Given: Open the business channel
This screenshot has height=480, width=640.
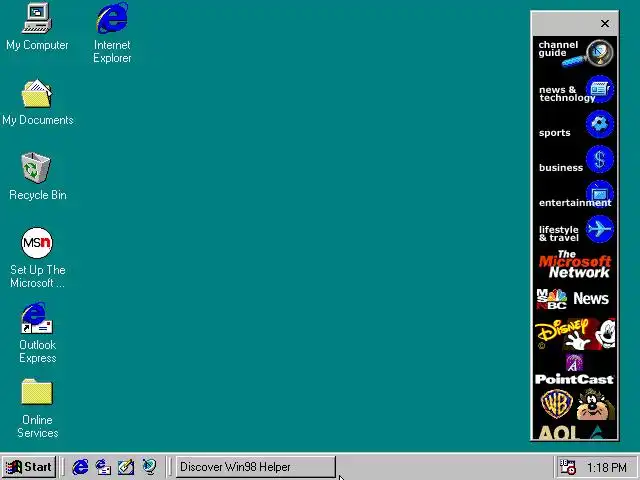Looking at the screenshot, I should coord(575,159).
